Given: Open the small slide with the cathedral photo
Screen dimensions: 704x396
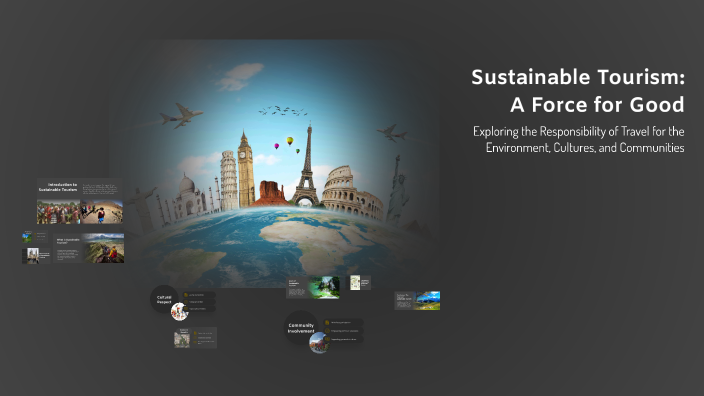Looking at the screenshot, I should point(36,256).
